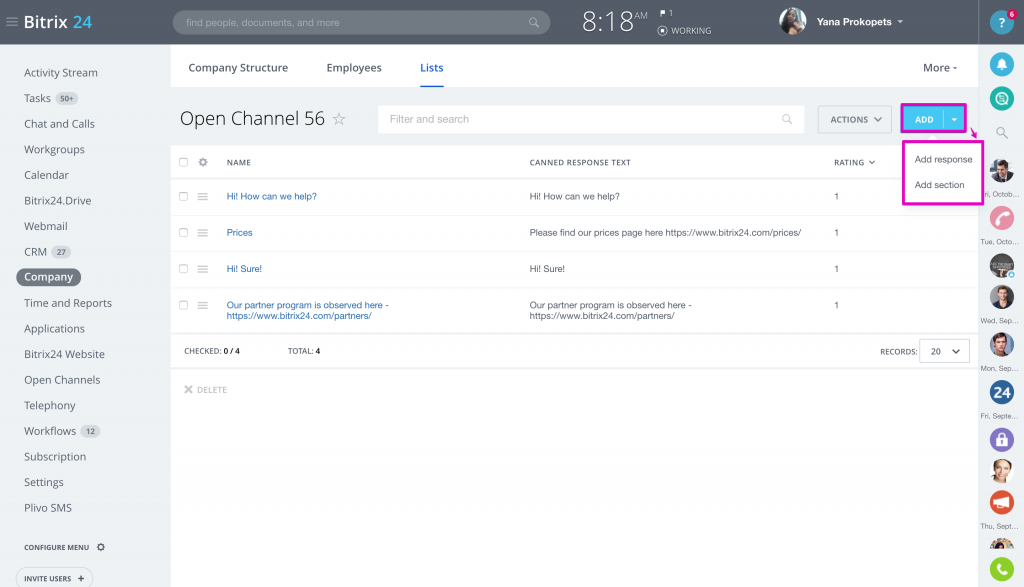1024x587 pixels.
Task: Choose Add response from the menu
Action: (x=943, y=159)
